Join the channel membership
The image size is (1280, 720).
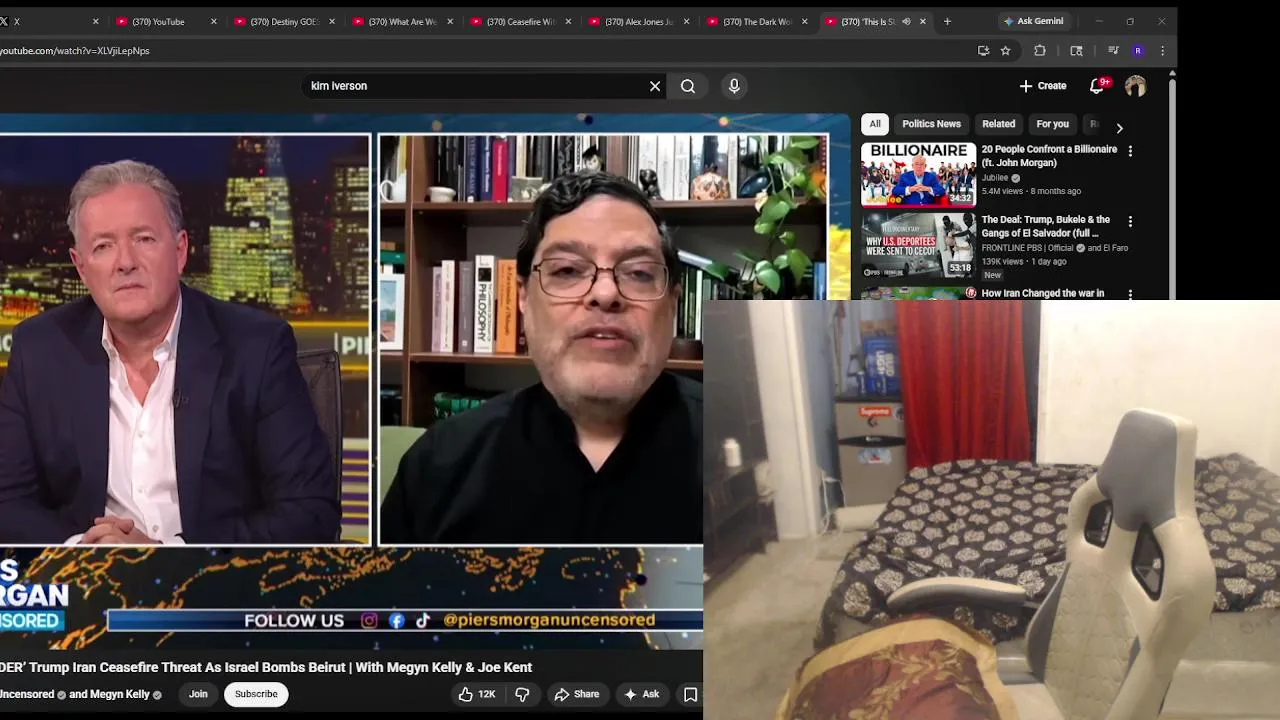pos(198,694)
